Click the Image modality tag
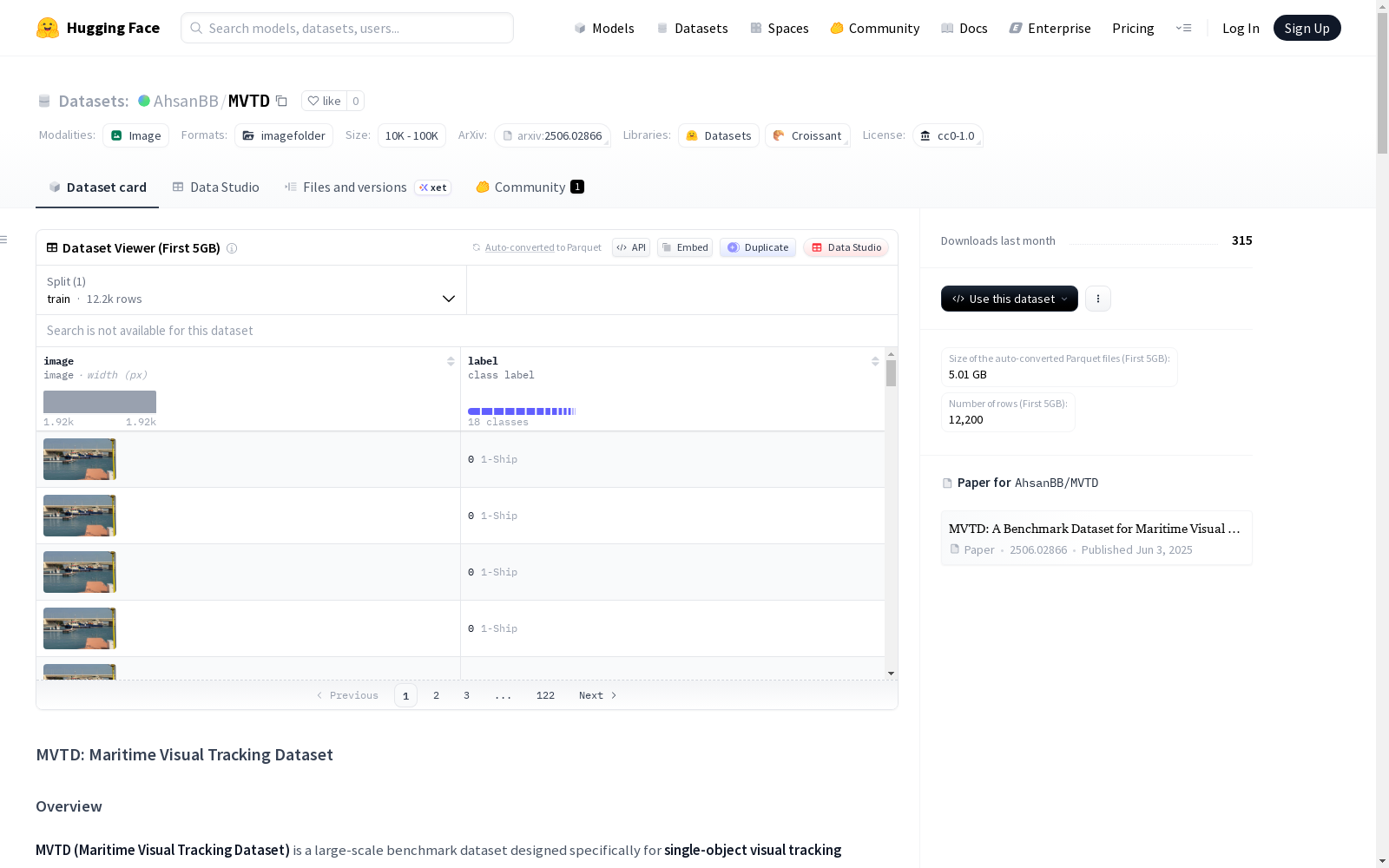Viewport: 1389px width, 868px height. [x=136, y=135]
